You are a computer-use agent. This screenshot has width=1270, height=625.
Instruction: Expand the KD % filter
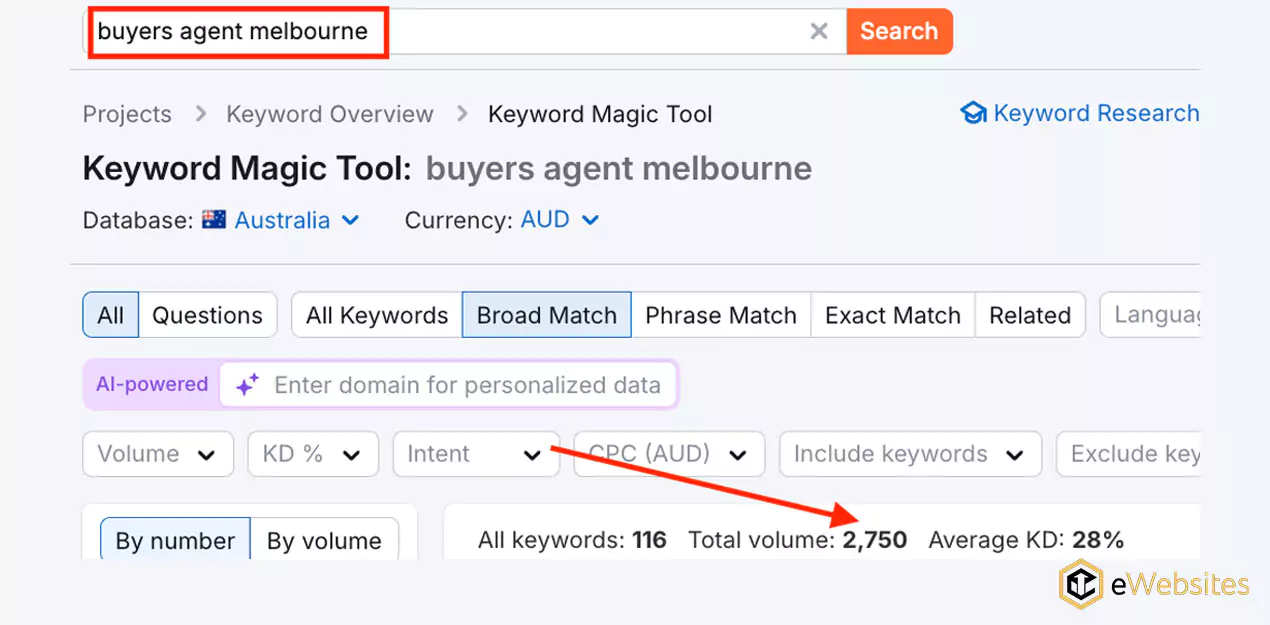pyautogui.click(x=313, y=454)
